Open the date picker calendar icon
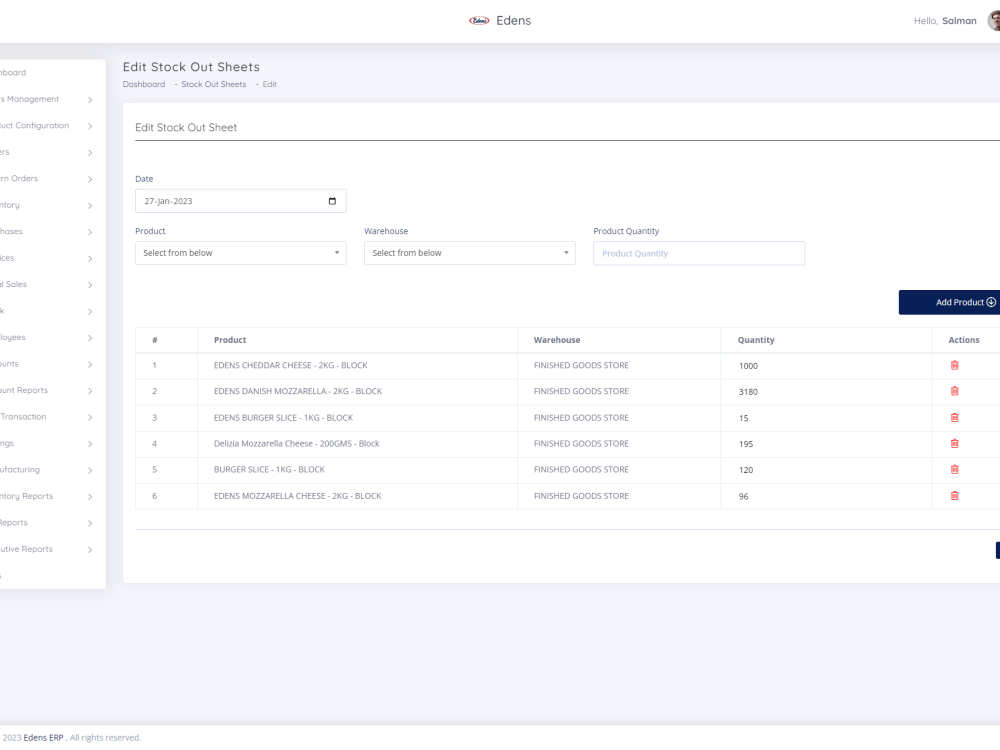This screenshot has width=1000, height=750. pyautogui.click(x=332, y=201)
